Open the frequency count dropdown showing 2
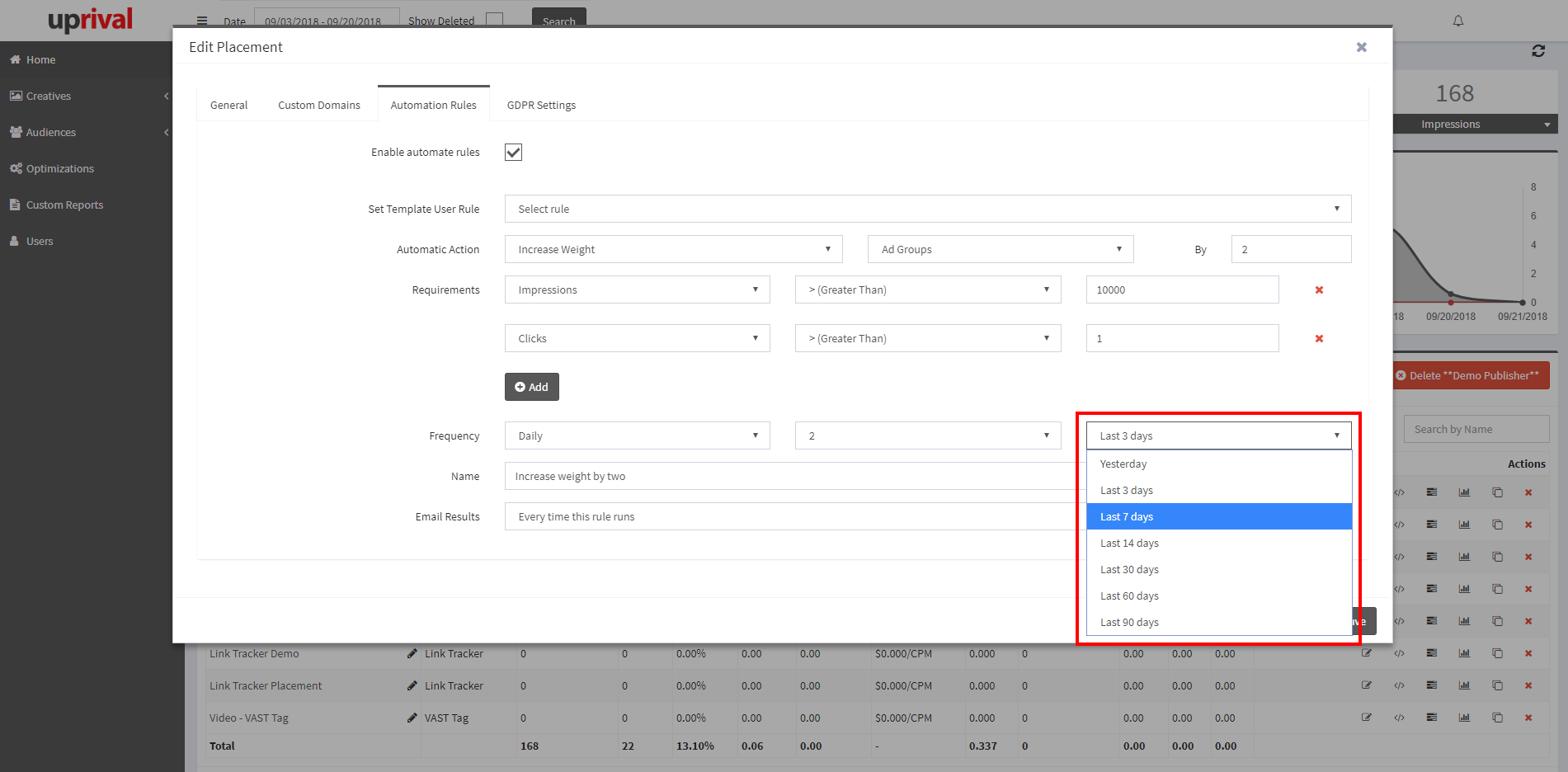The height and width of the screenshot is (772, 1568). coord(928,435)
